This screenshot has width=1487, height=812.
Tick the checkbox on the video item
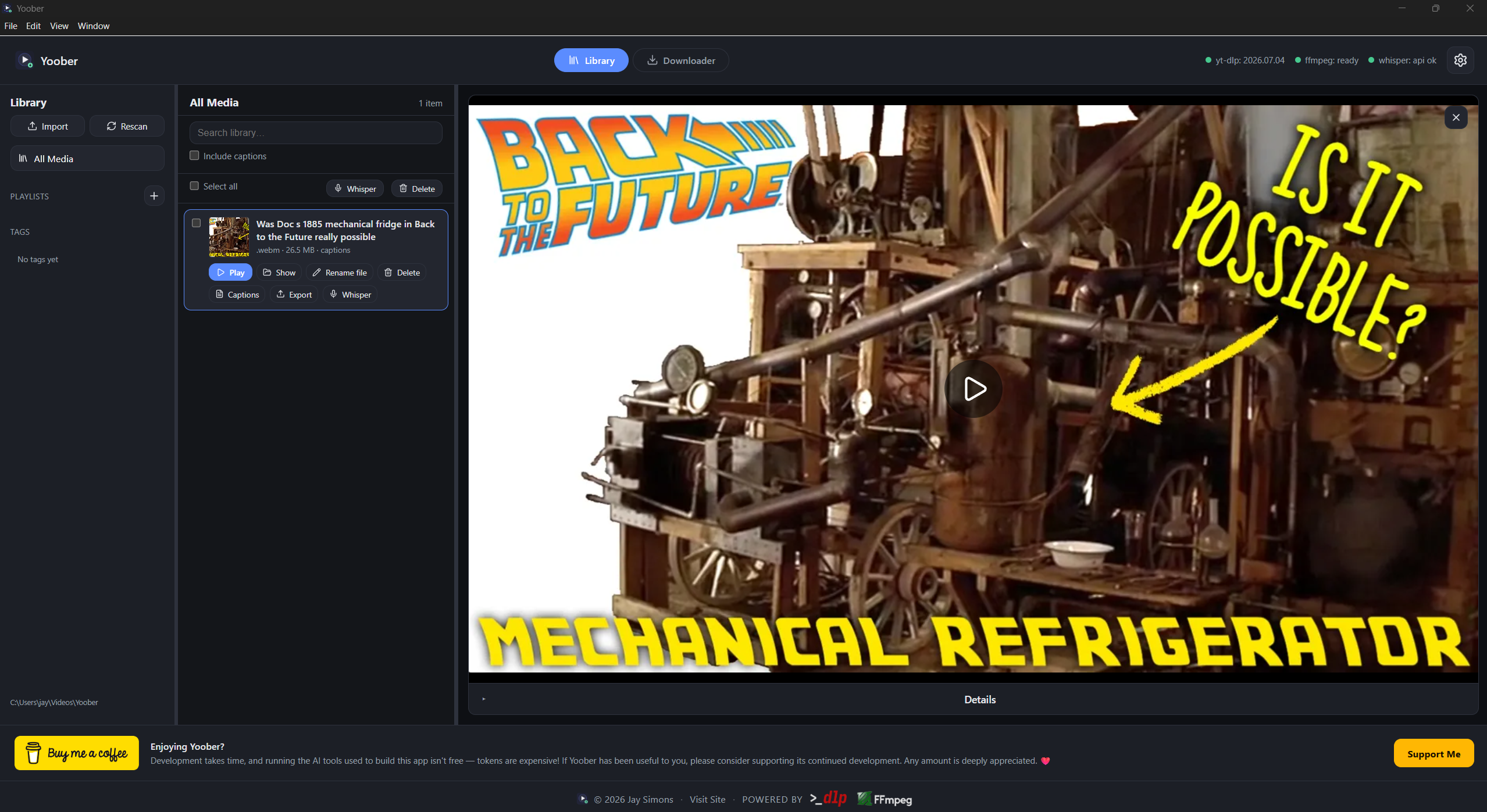[x=196, y=223]
